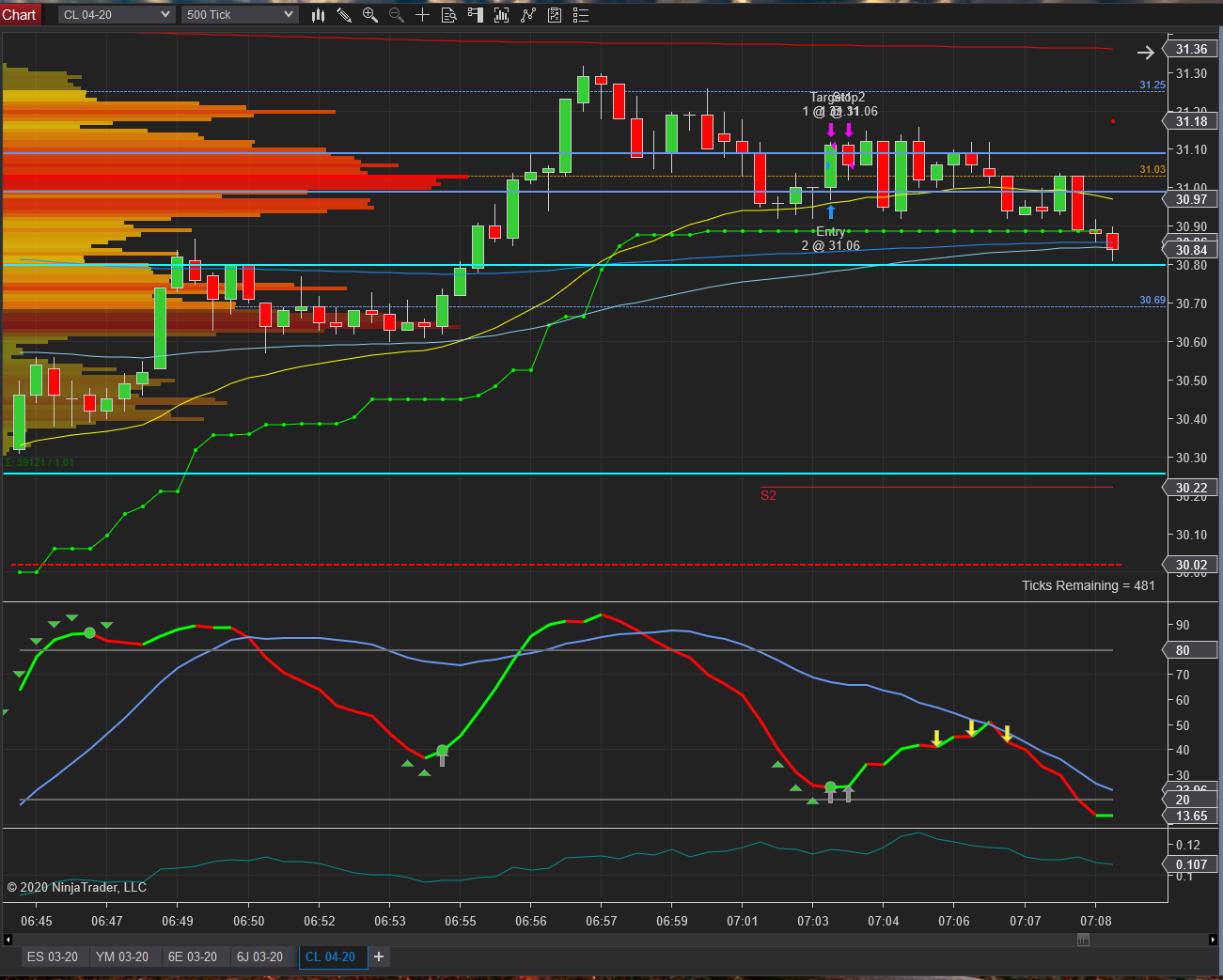The image size is (1223, 980).
Task: Click the 07:08 time axis label
Action: pos(1096,921)
